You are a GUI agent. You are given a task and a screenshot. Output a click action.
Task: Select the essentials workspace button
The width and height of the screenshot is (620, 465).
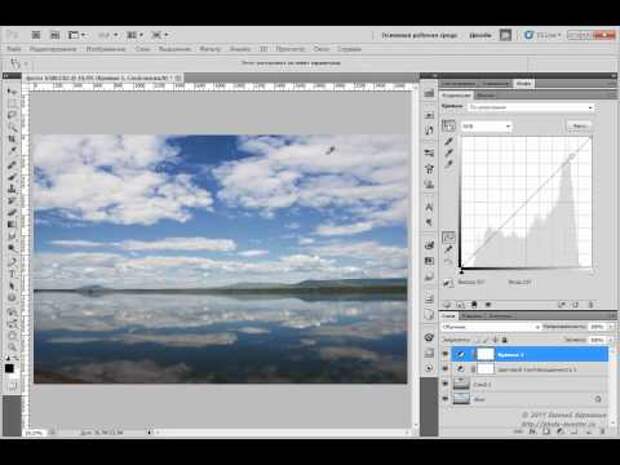420,35
